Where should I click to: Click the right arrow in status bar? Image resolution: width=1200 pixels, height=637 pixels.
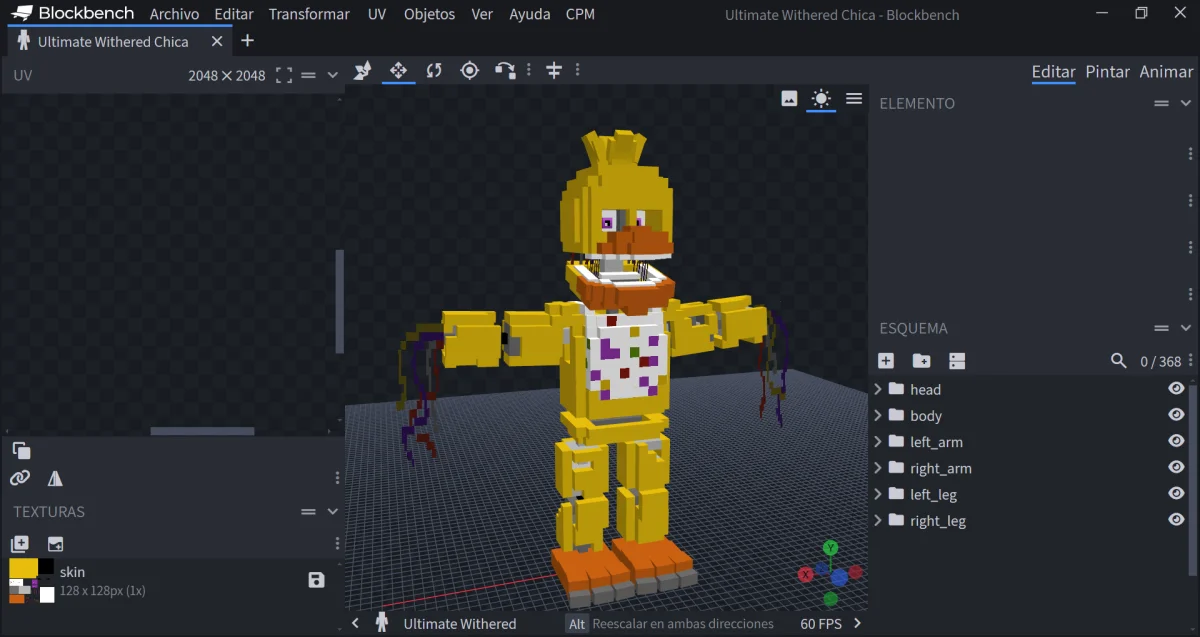(x=857, y=623)
